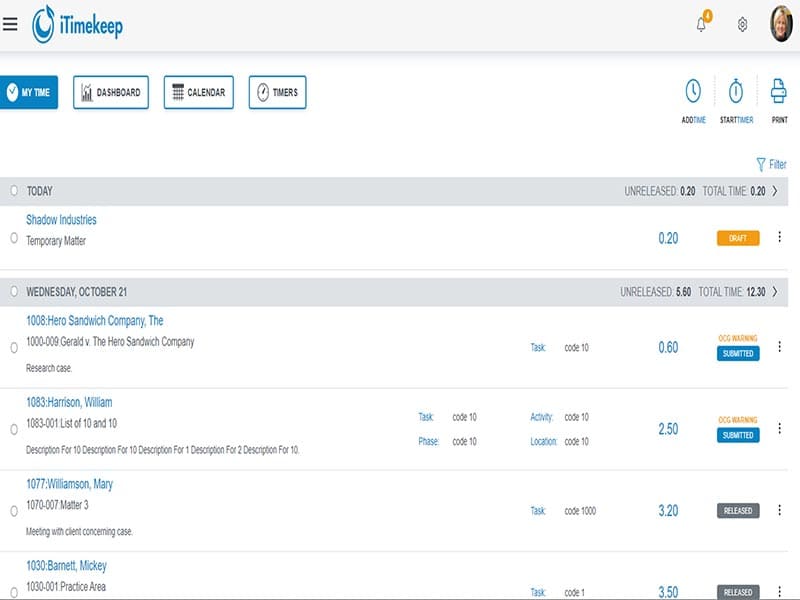Click the 2.50 hours value
The width and height of the screenshot is (800, 600).
tap(668, 429)
